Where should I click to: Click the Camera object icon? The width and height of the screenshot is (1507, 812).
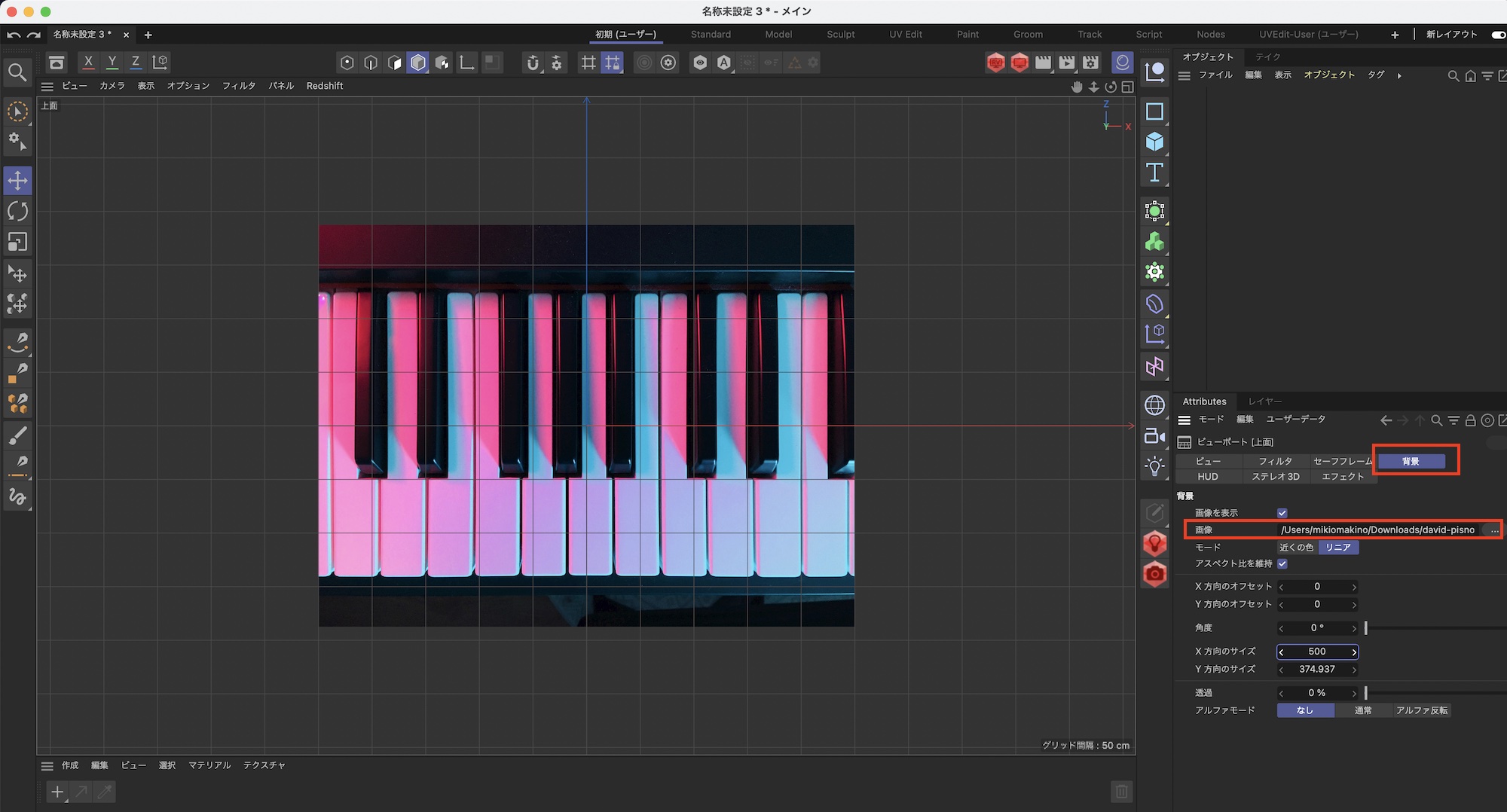point(1154,435)
